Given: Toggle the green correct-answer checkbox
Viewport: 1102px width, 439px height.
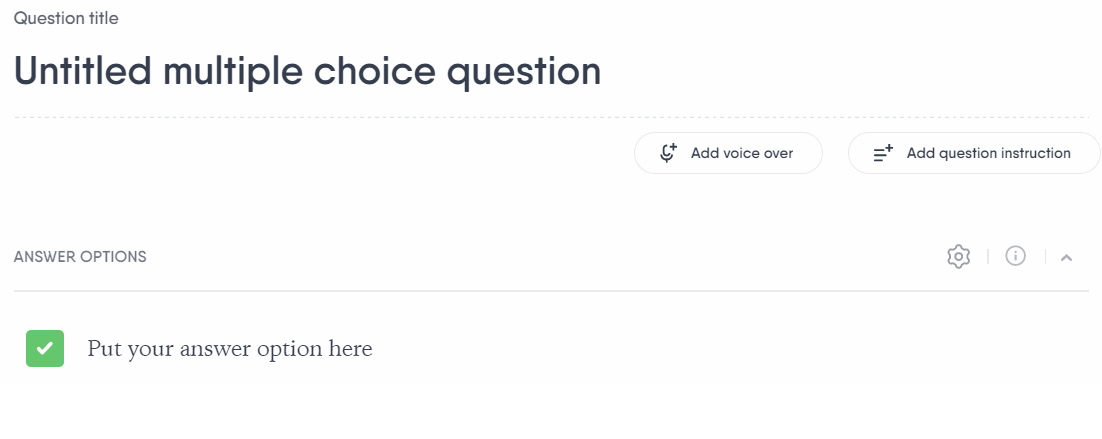Looking at the screenshot, I should pos(45,348).
